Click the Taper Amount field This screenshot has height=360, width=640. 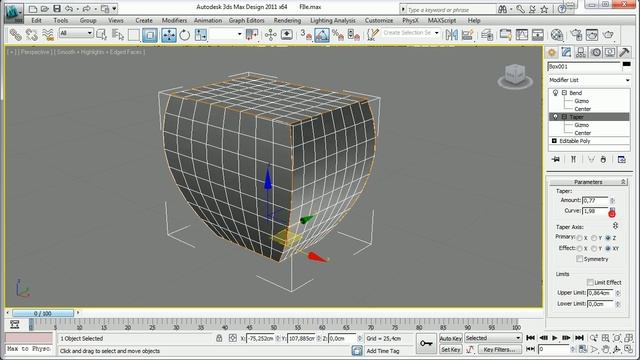point(596,200)
